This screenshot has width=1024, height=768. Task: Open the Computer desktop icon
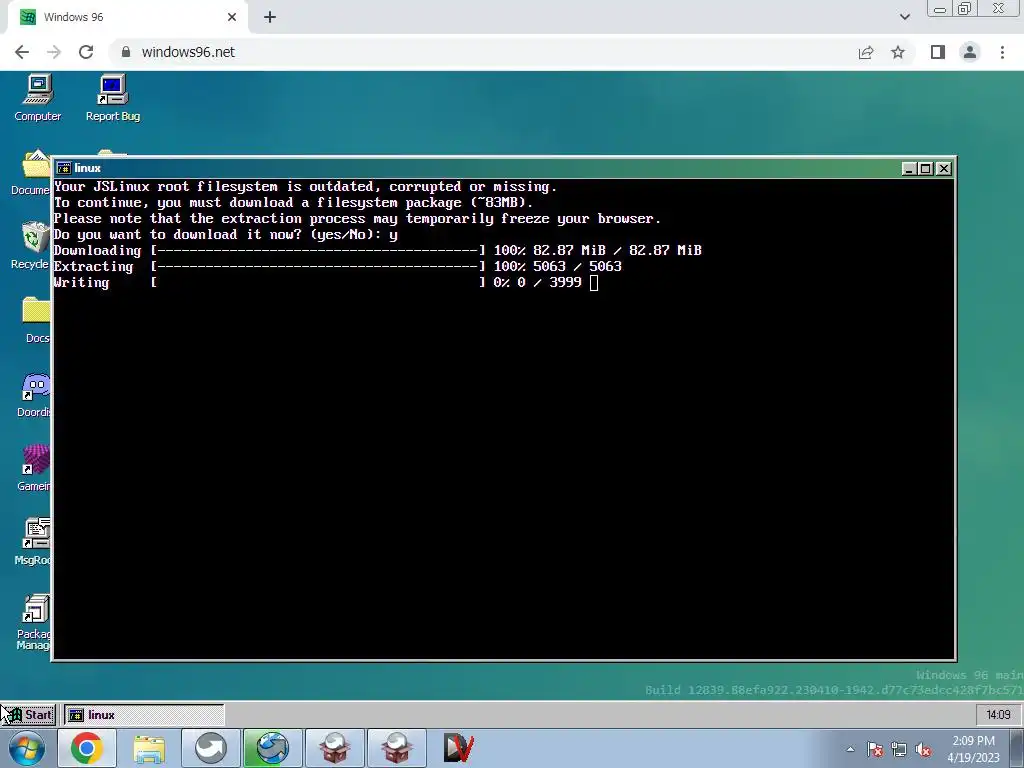coord(38,98)
